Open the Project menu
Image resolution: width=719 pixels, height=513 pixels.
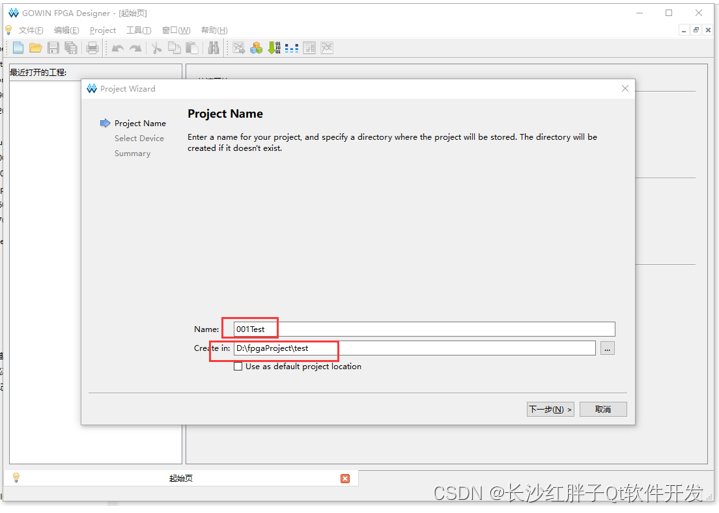(103, 30)
